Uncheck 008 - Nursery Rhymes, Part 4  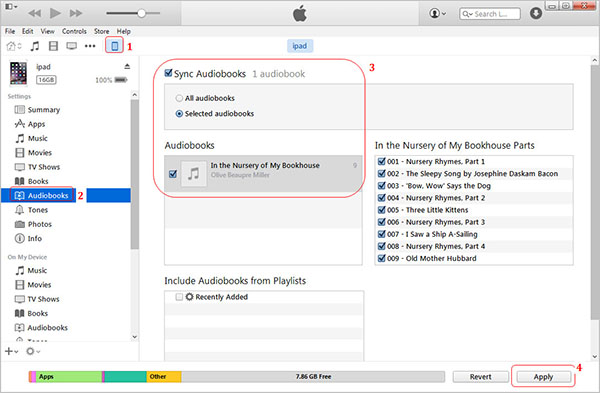[x=382, y=246]
